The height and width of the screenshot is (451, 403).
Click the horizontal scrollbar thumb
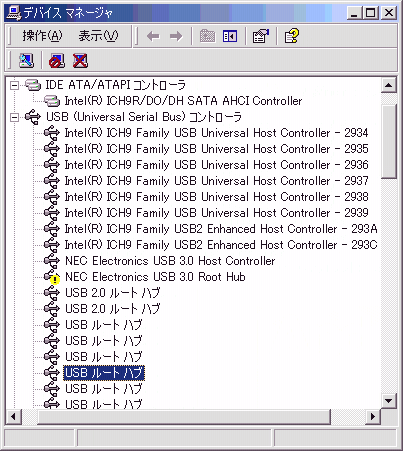click(184, 416)
